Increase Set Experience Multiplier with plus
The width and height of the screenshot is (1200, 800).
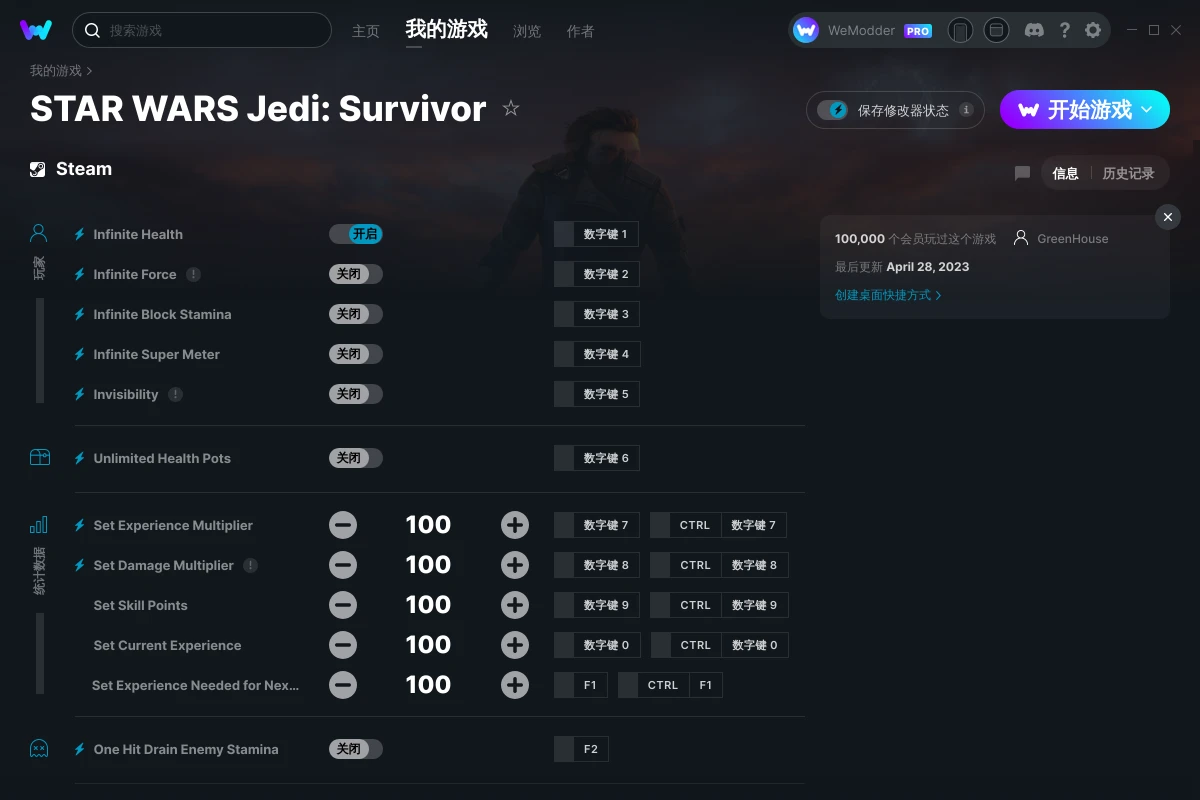pos(515,525)
